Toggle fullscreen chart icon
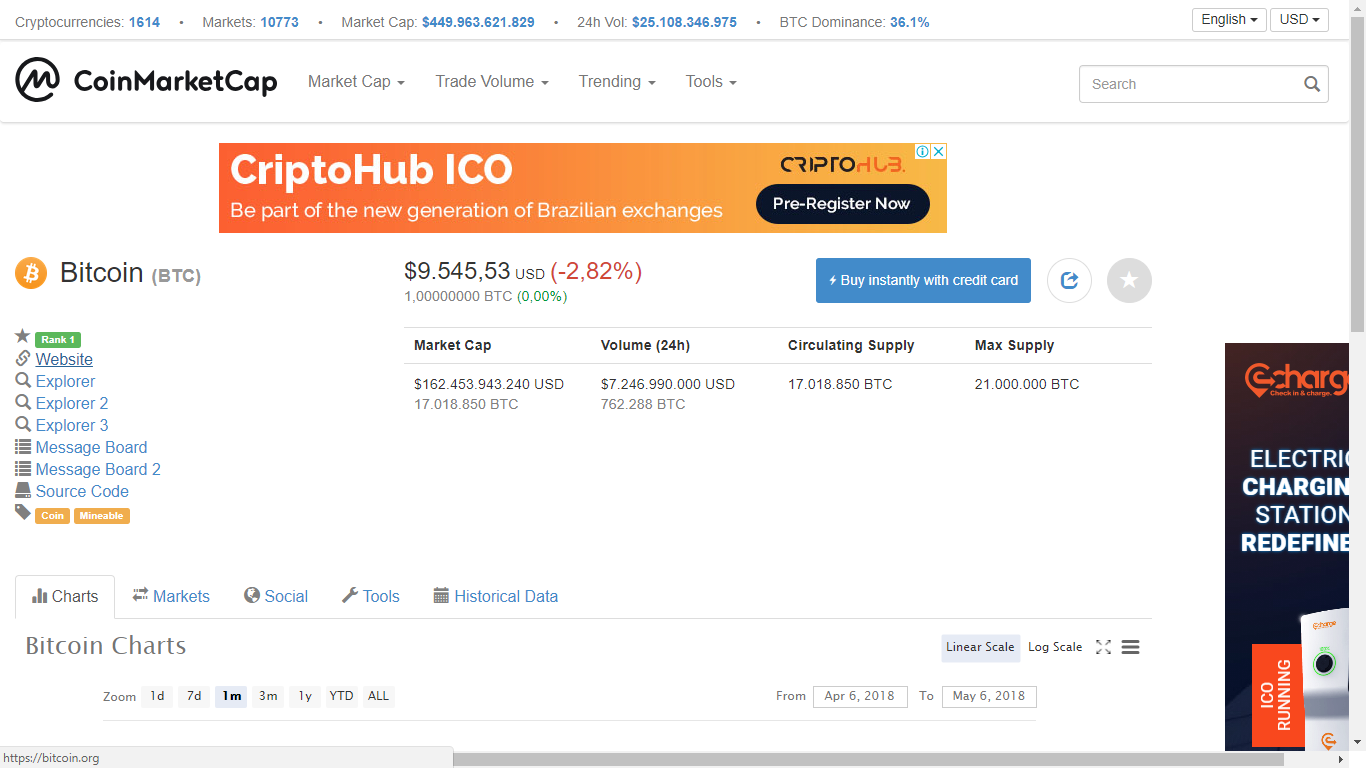 coord(1103,647)
